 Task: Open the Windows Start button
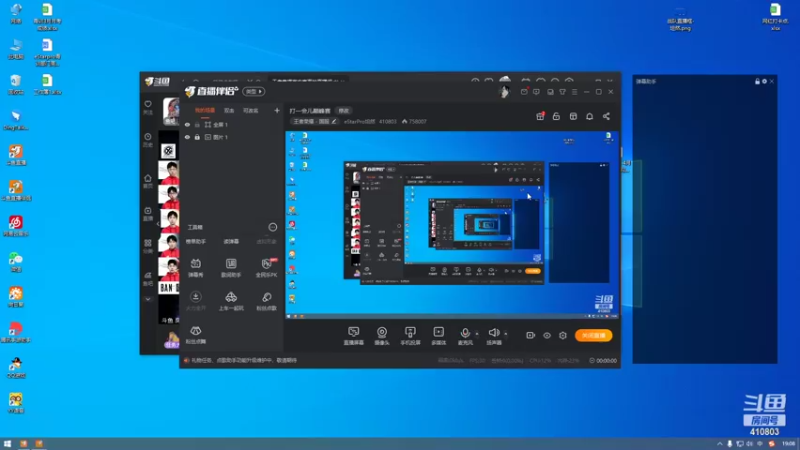[7, 444]
